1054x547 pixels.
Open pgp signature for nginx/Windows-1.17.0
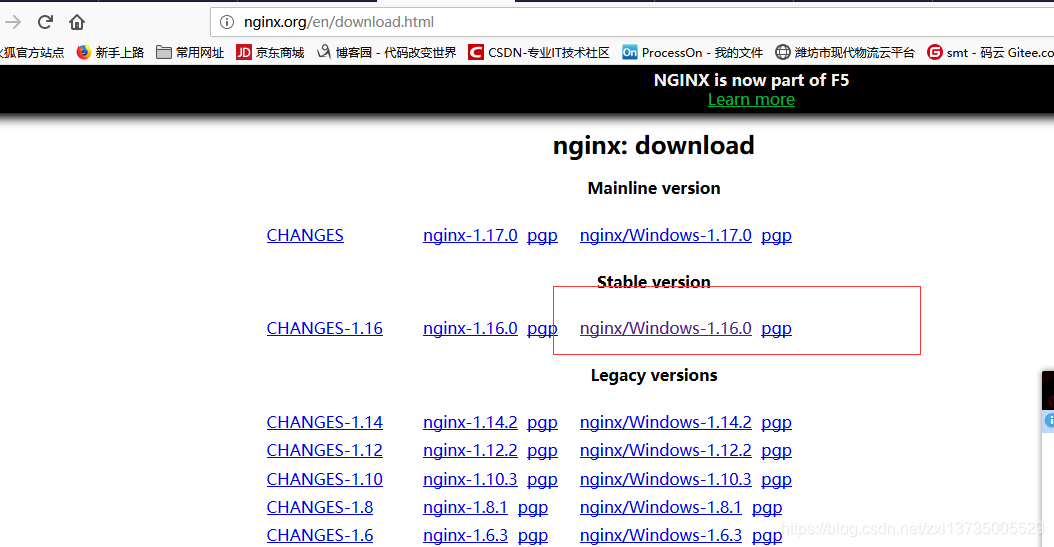[776, 236]
